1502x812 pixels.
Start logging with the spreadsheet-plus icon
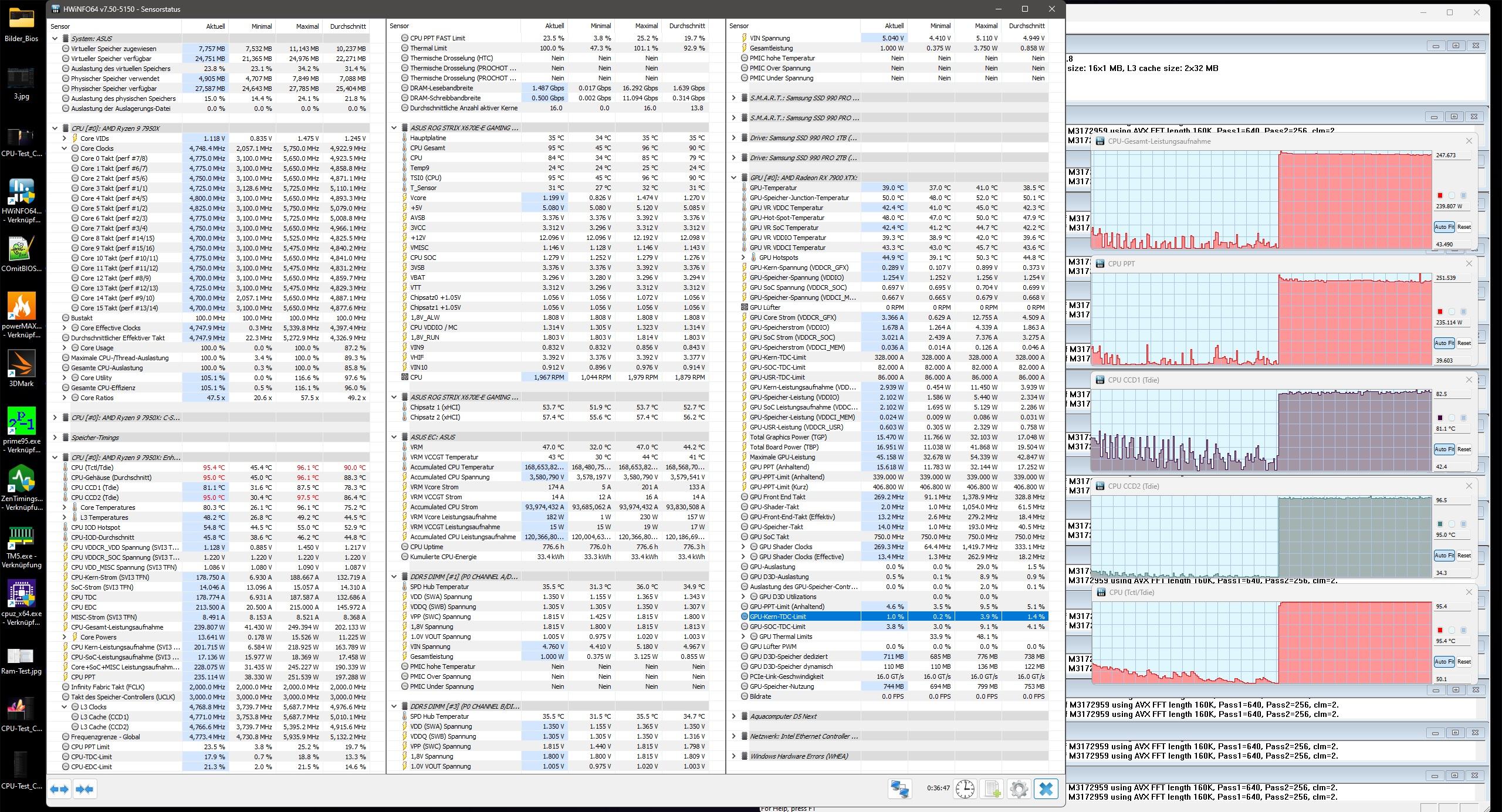point(992,789)
